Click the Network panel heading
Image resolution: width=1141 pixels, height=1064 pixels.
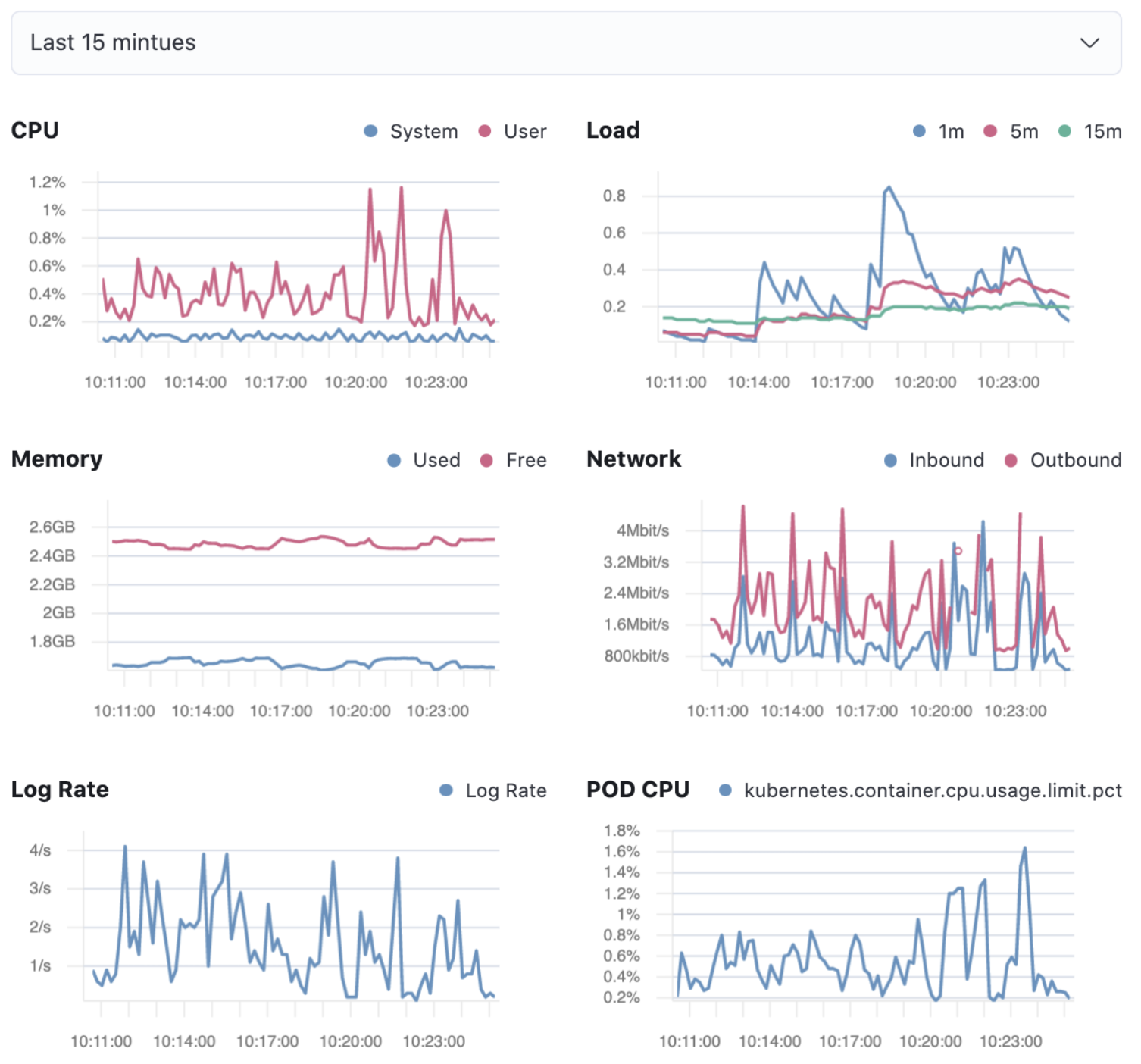633,458
